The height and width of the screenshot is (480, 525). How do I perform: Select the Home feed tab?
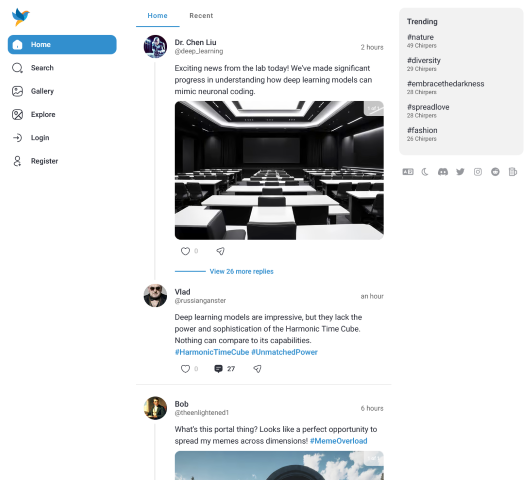click(x=157, y=16)
